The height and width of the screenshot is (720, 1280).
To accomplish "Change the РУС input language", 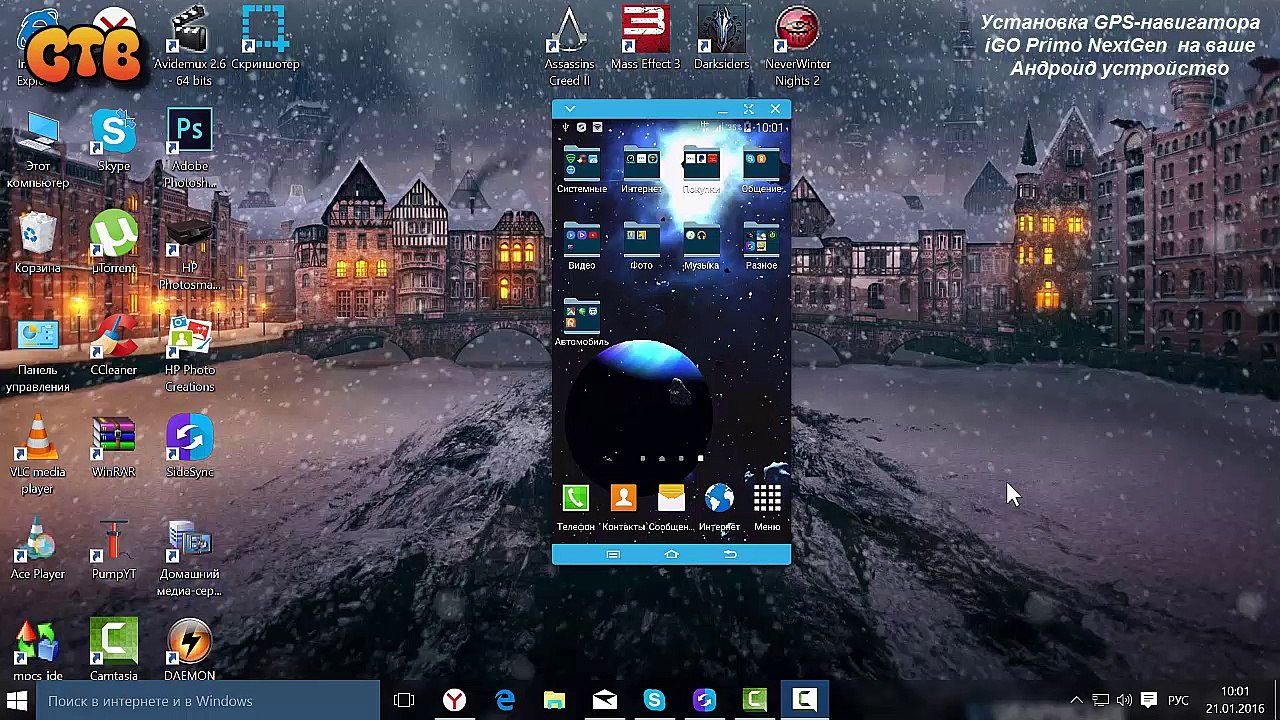I will pyautogui.click(x=1178, y=700).
